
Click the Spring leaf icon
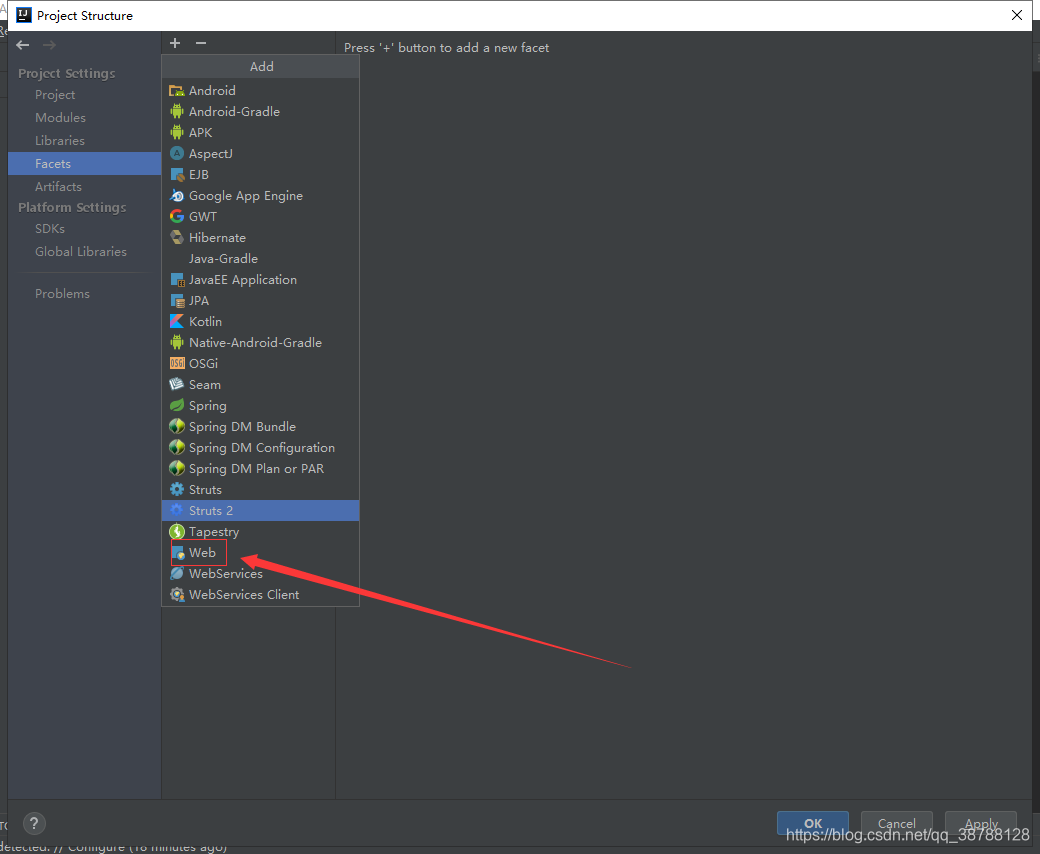[x=176, y=406]
